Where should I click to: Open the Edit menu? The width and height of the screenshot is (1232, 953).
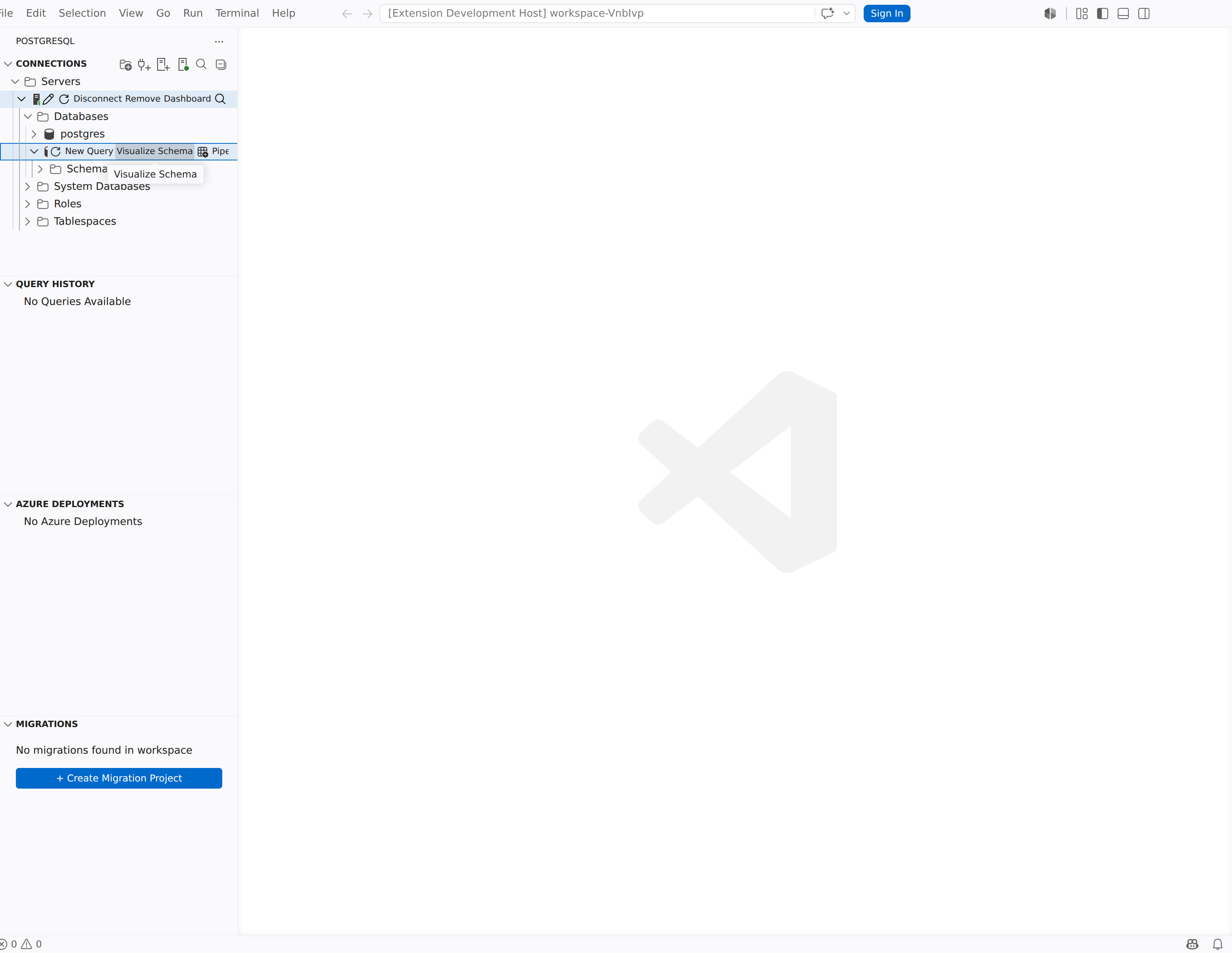36,13
